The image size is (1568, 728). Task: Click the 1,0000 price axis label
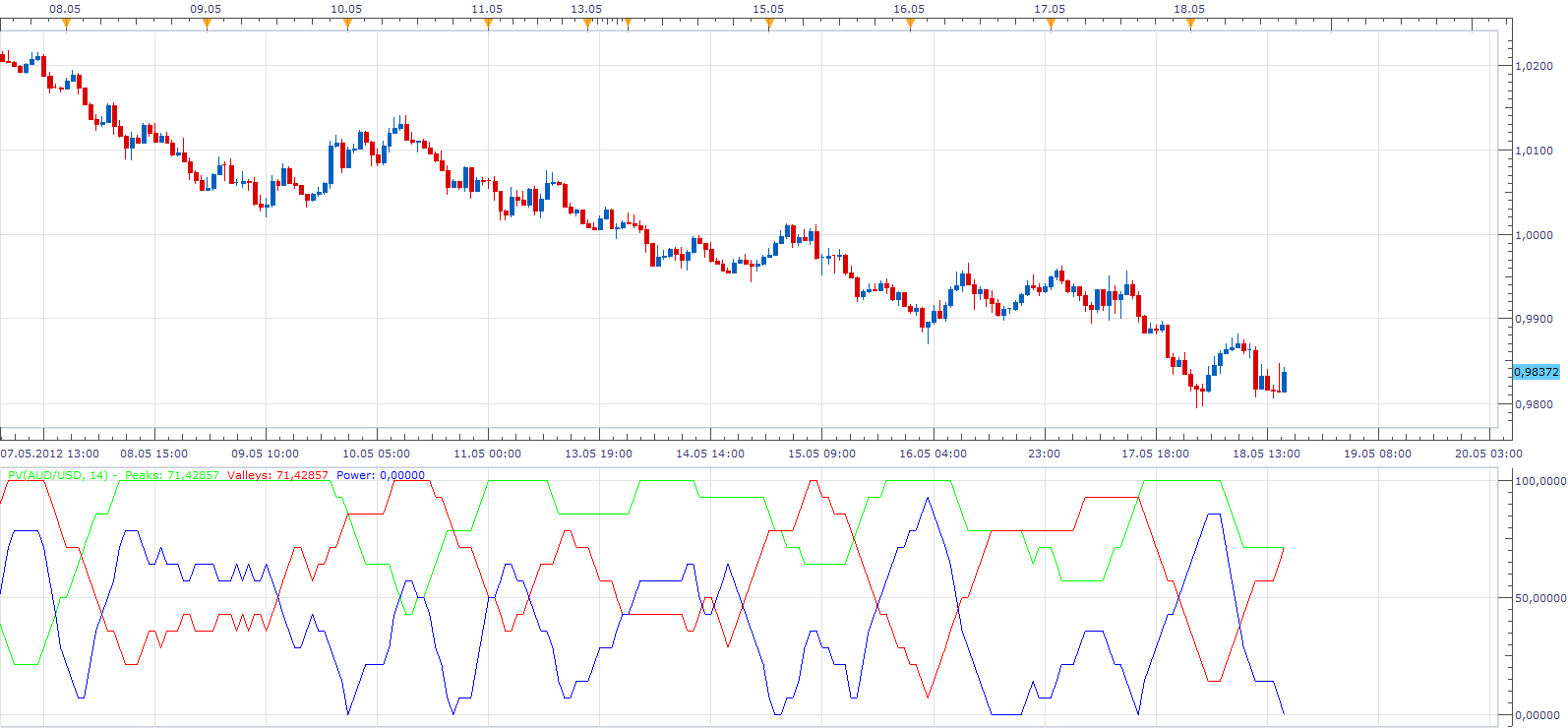pyautogui.click(x=1535, y=235)
